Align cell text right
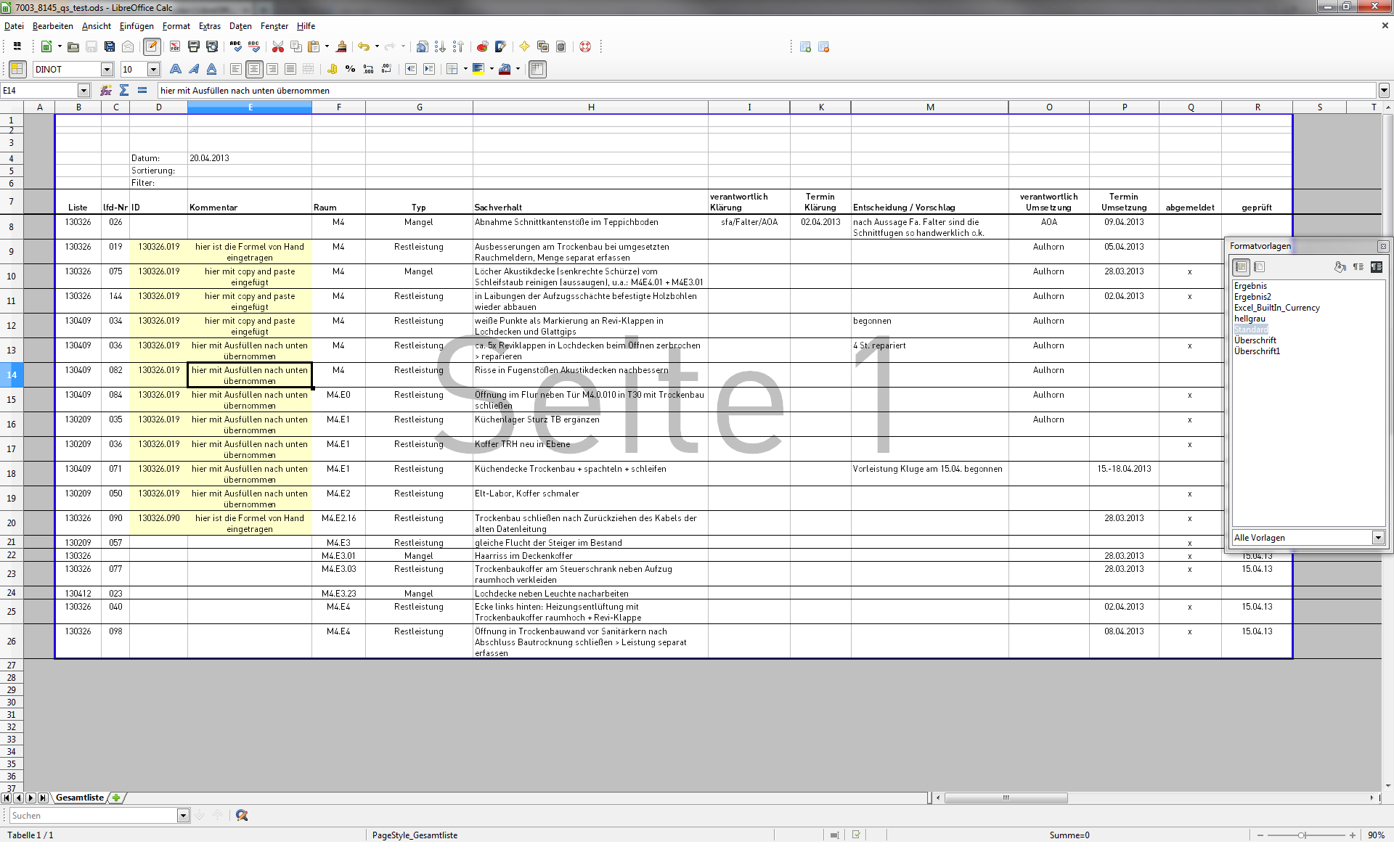1394x868 pixels. (x=272, y=69)
